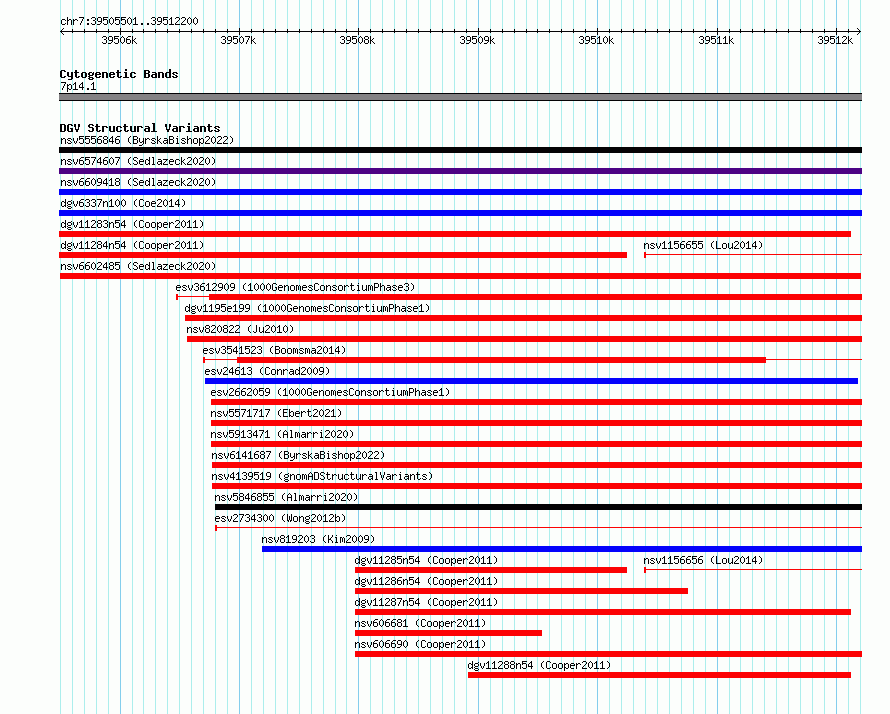This screenshot has width=890, height=714.
Task: Click the Cytogenetic Bands track title
Action: (119, 74)
